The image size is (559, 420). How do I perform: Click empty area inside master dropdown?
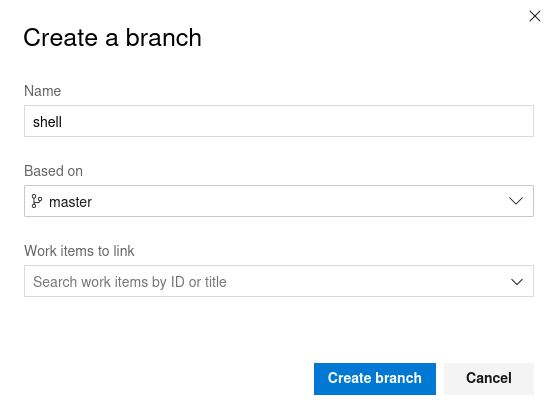pos(299,201)
